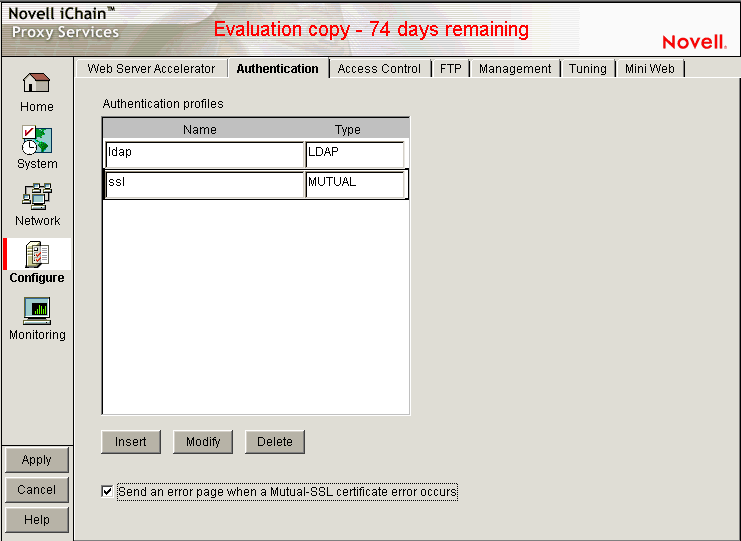Go to the Management tab
The height and width of the screenshot is (541, 741).
point(515,69)
